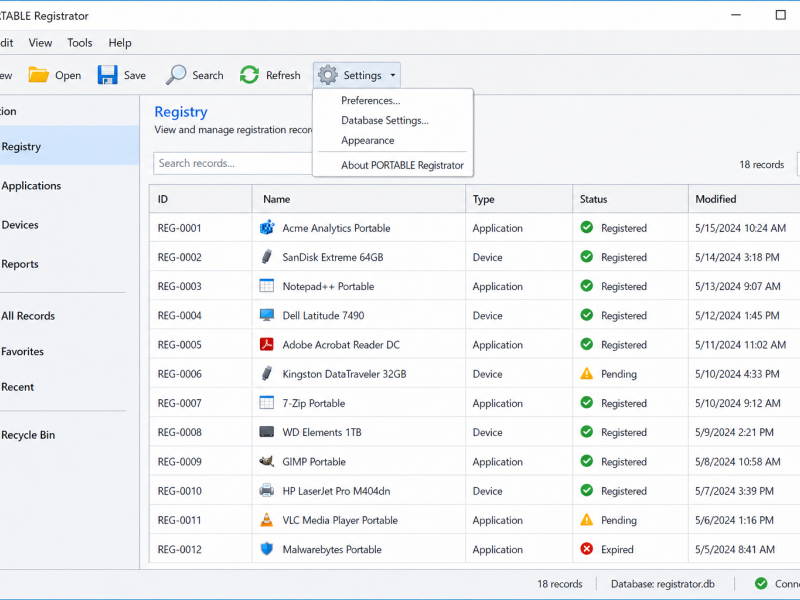Maximize the window
Viewport: 800px width, 600px height.
click(x=781, y=15)
